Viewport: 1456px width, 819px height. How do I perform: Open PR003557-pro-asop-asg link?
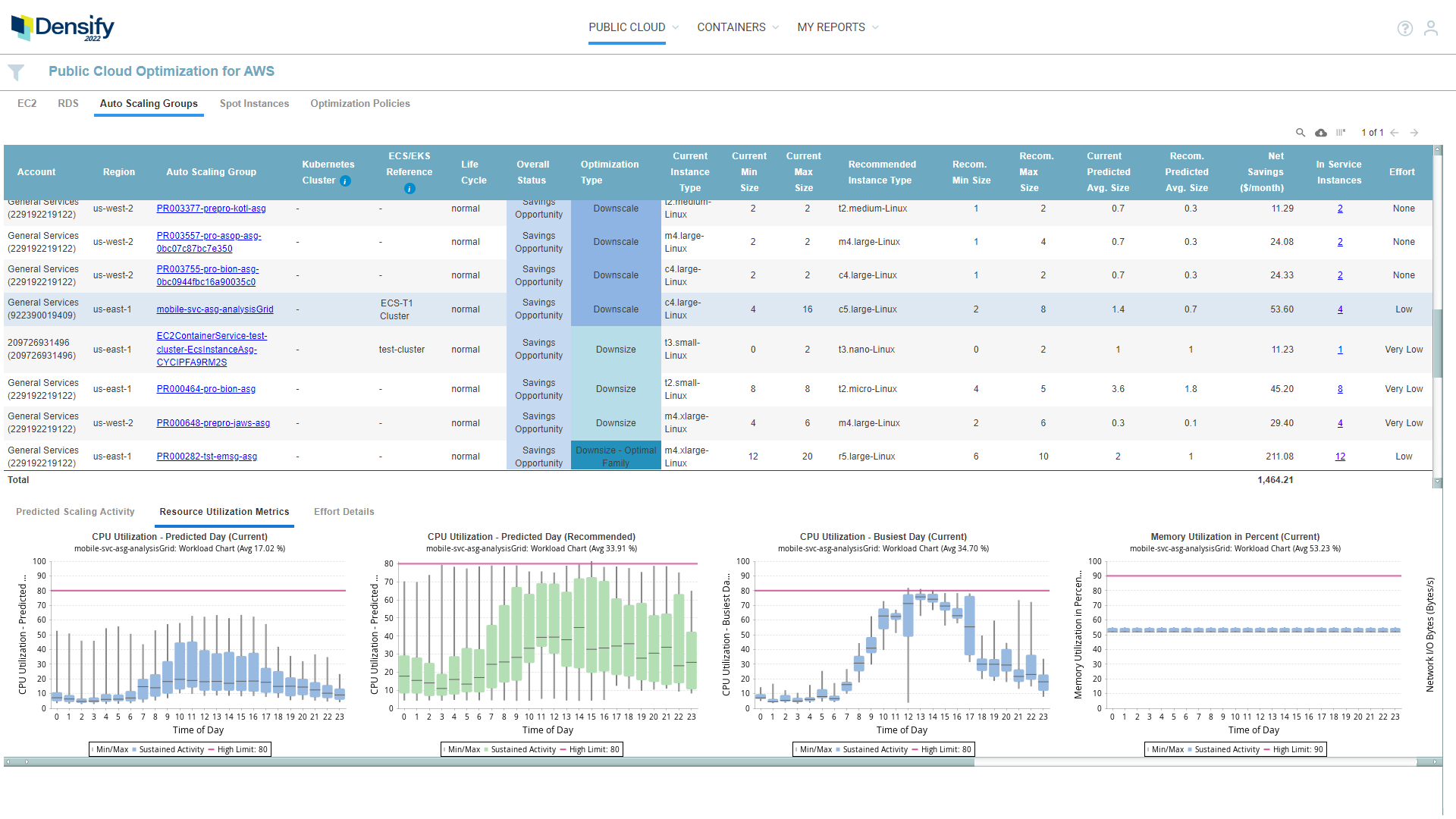point(209,242)
